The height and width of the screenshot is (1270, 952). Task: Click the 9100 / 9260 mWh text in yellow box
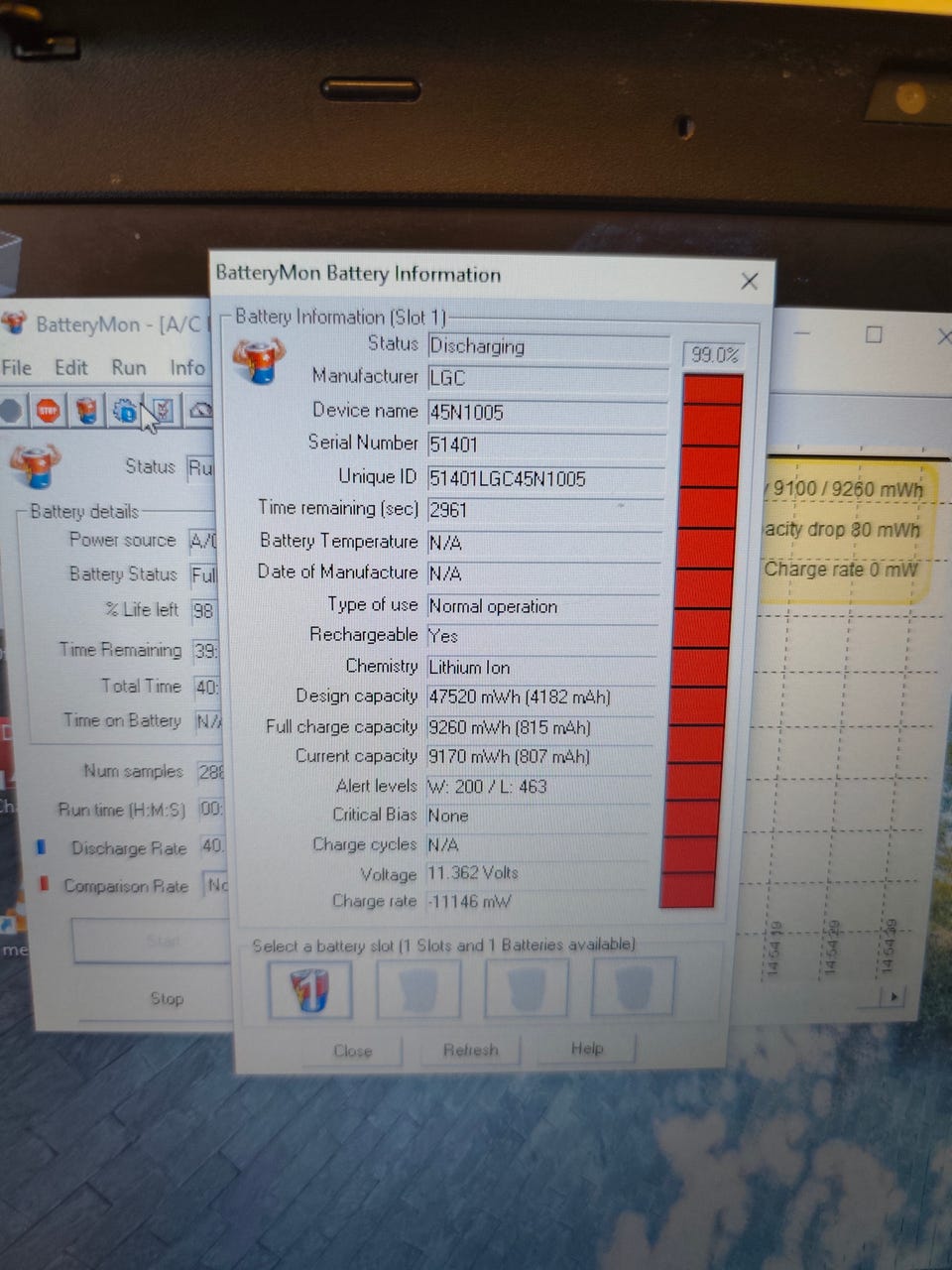(848, 489)
